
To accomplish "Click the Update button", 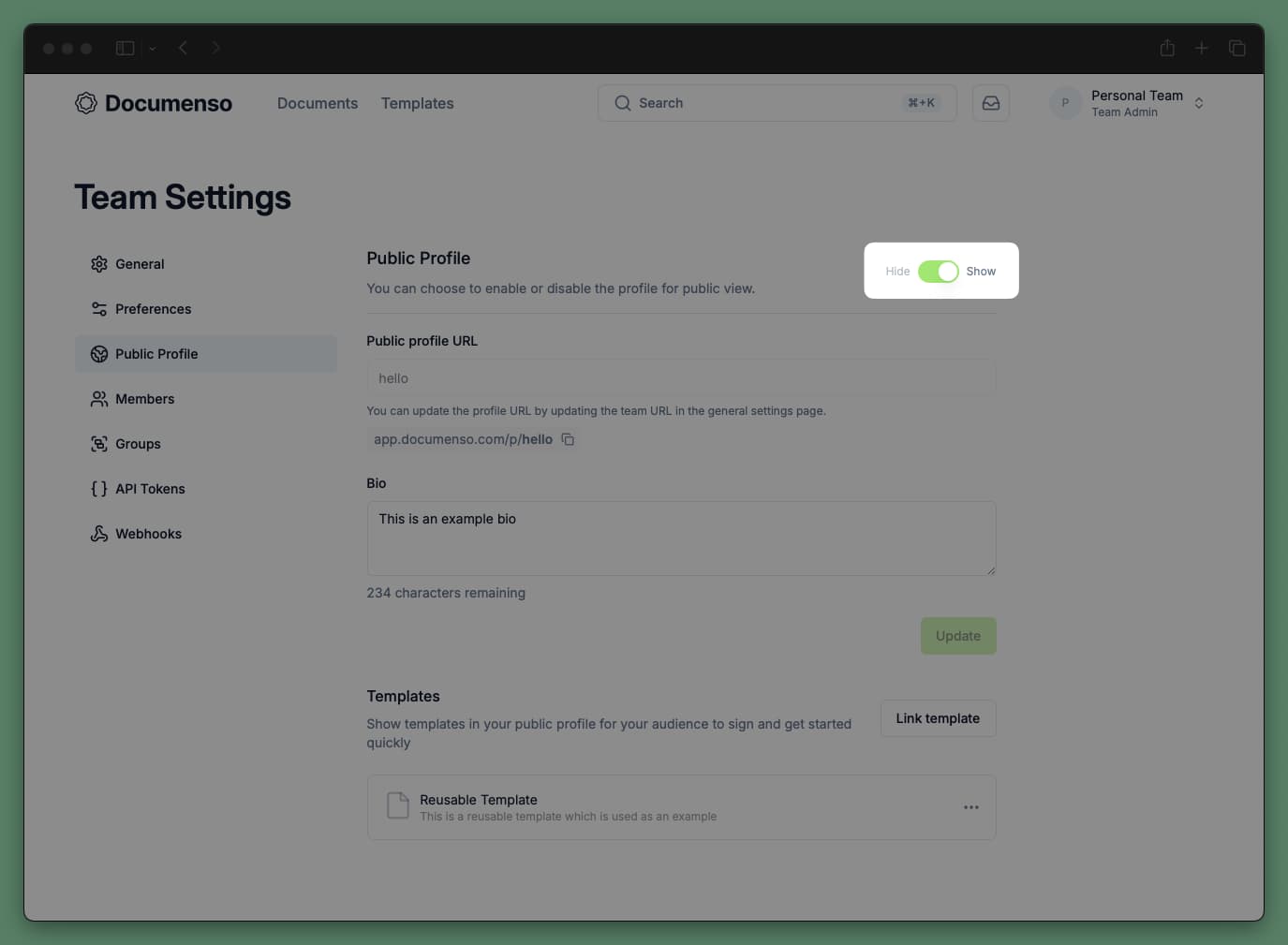I will [957, 635].
